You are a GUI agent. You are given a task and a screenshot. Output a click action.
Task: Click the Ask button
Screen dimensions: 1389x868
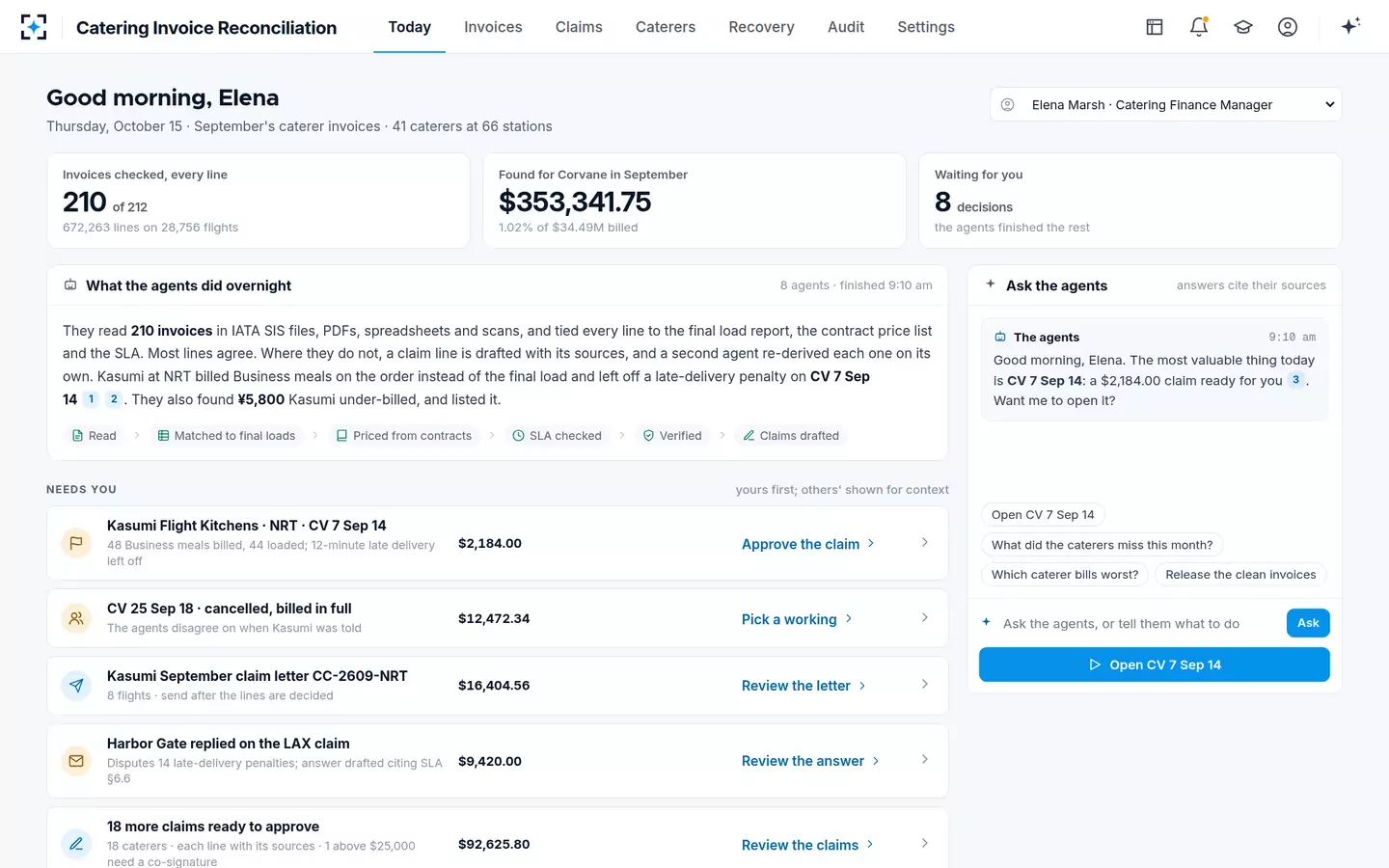pyautogui.click(x=1308, y=623)
